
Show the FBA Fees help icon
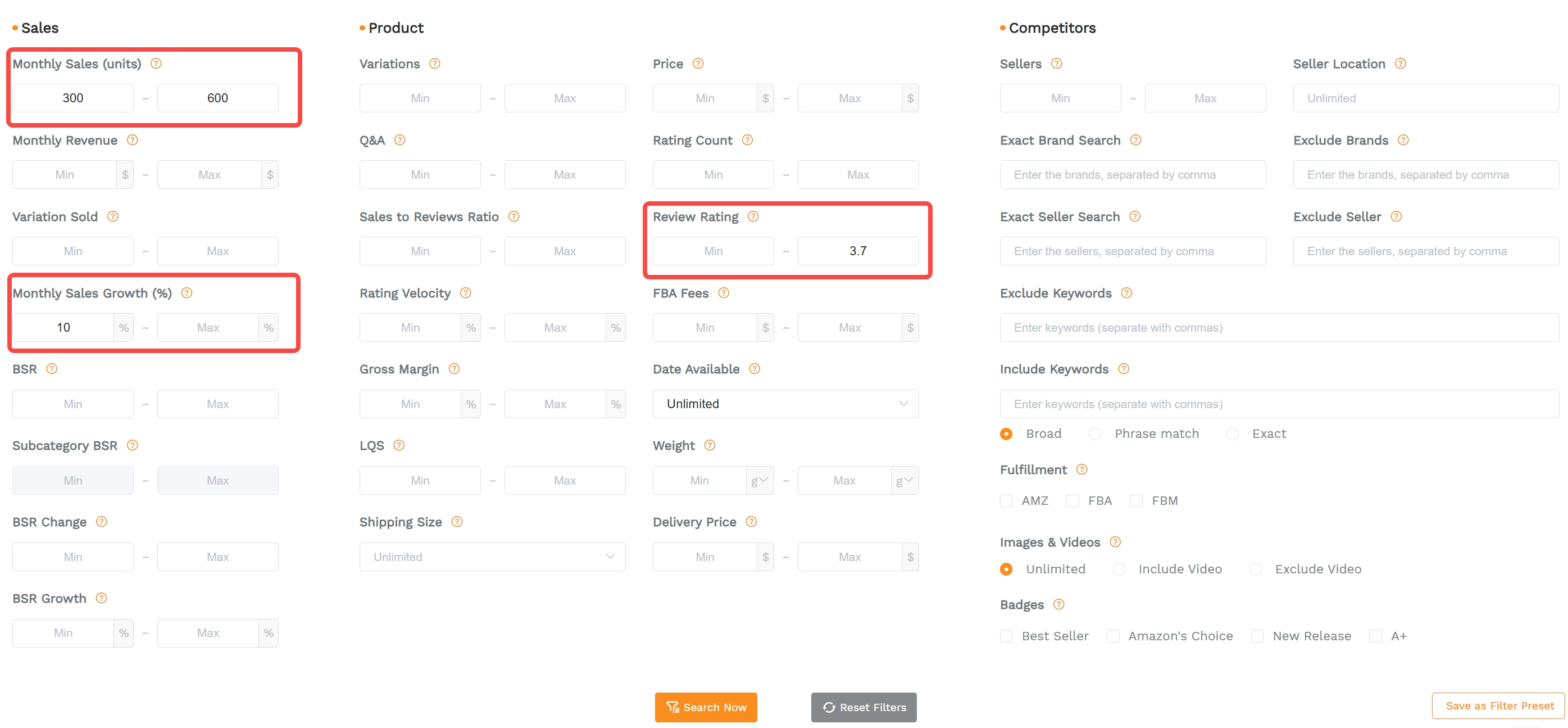pos(724,293)
